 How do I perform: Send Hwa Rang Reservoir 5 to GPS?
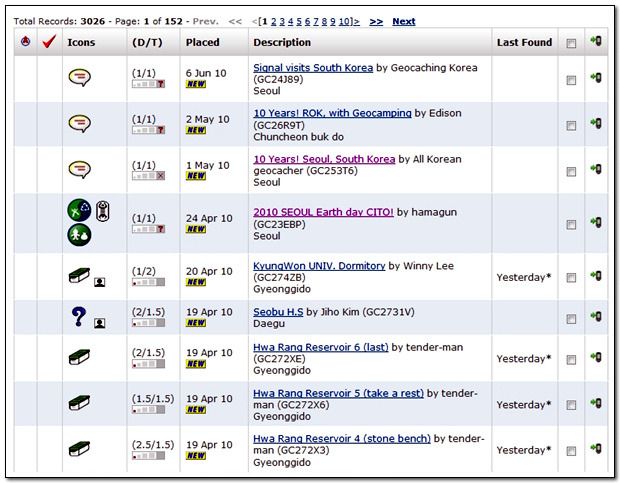pyautogui.click(x=596, y=403)
